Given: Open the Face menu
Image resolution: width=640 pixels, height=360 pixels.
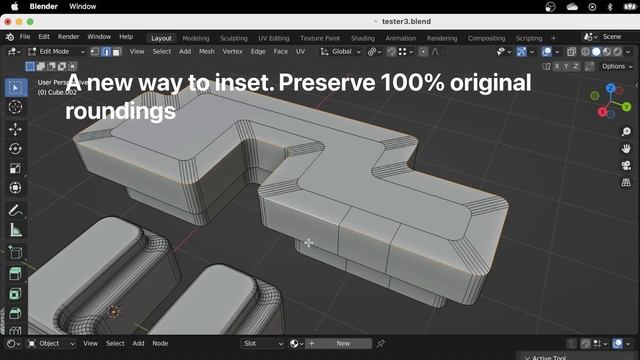Looking at the screenshot, I should (280, 52).
